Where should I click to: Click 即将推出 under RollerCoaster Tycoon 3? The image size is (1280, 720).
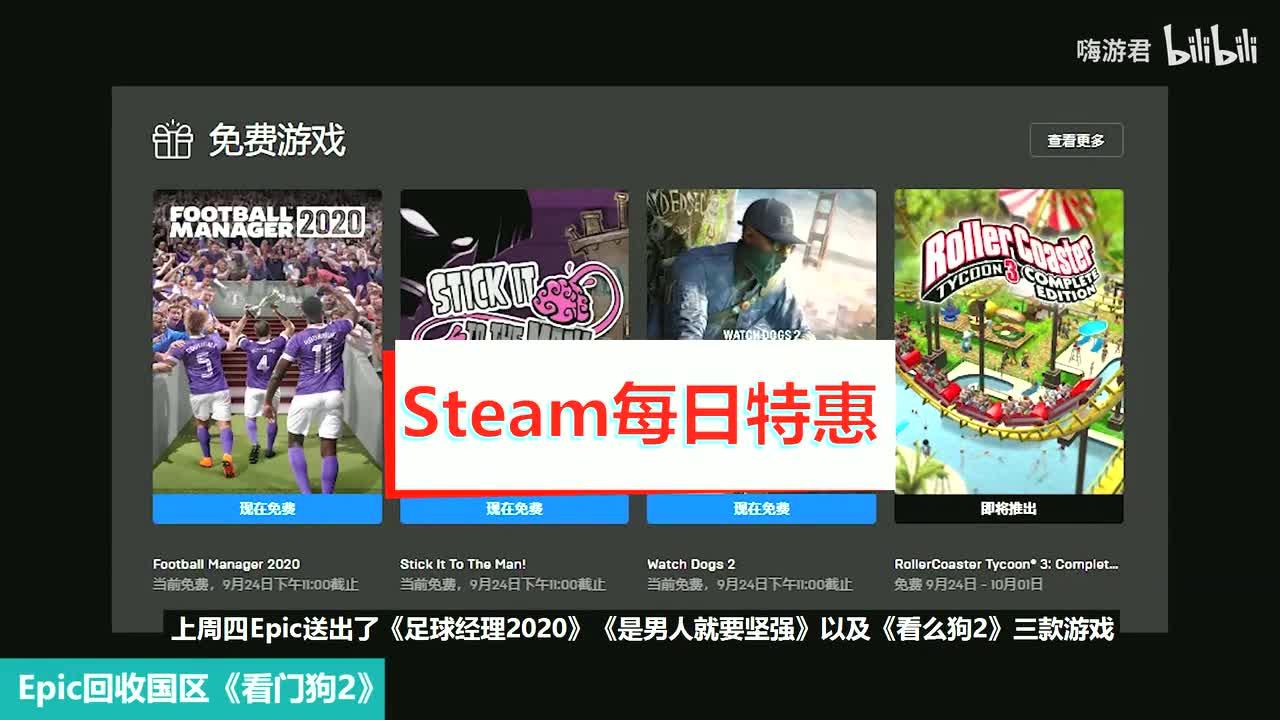[1009, 509]
